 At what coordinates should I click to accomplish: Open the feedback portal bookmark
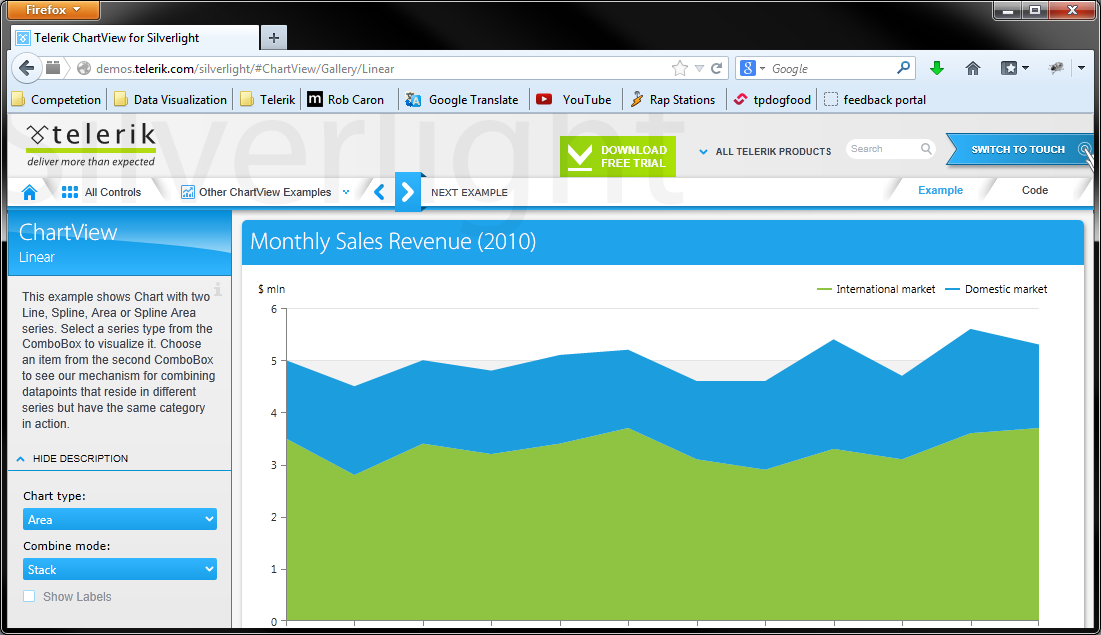875,100
